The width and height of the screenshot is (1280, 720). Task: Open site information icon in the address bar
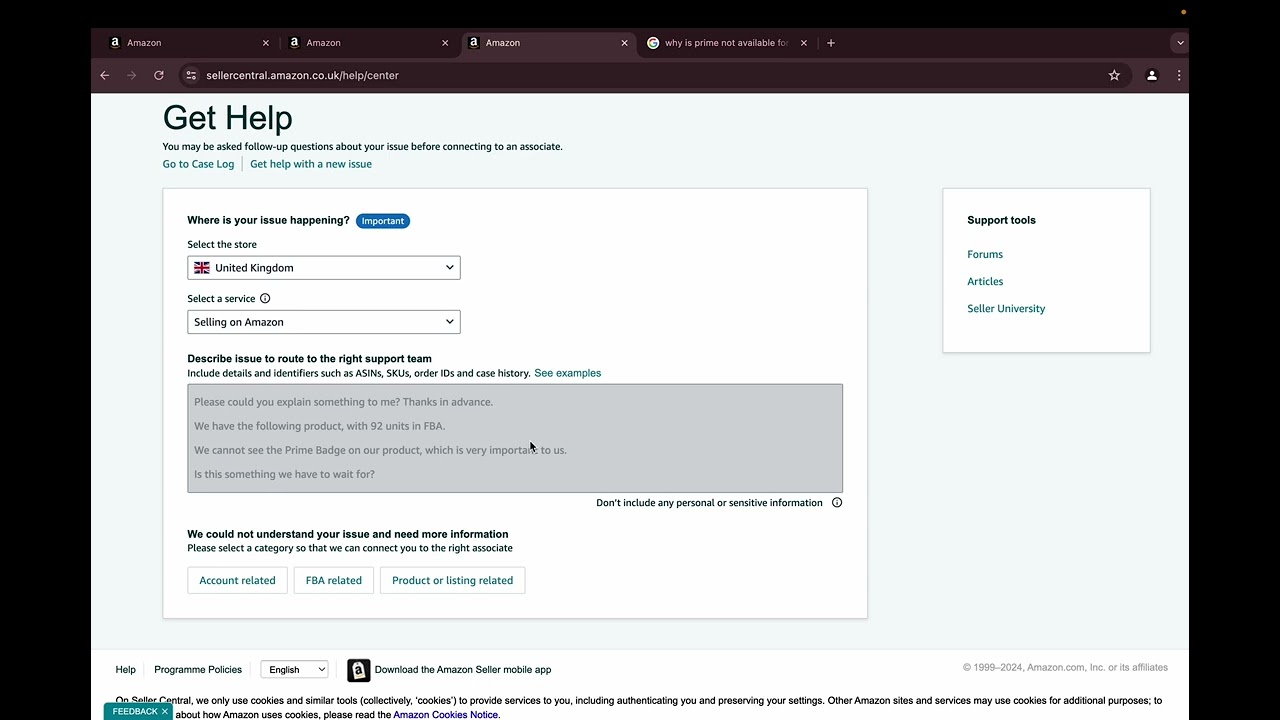pos(191,75)
